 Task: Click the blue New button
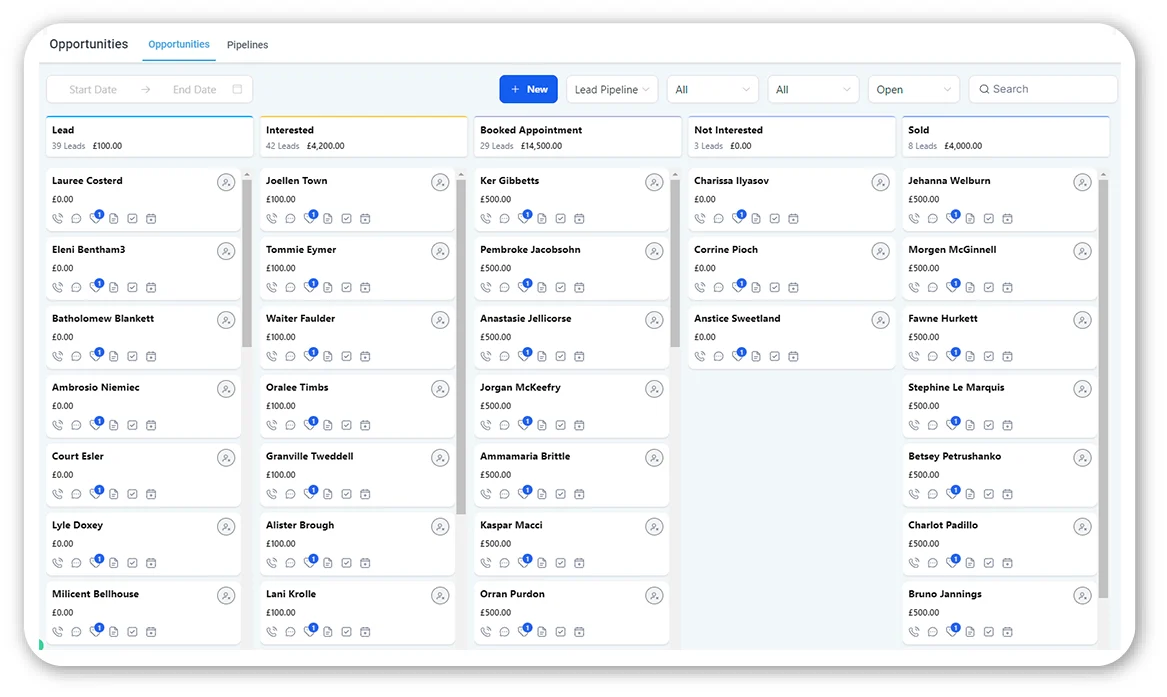(x=528, y=89)
